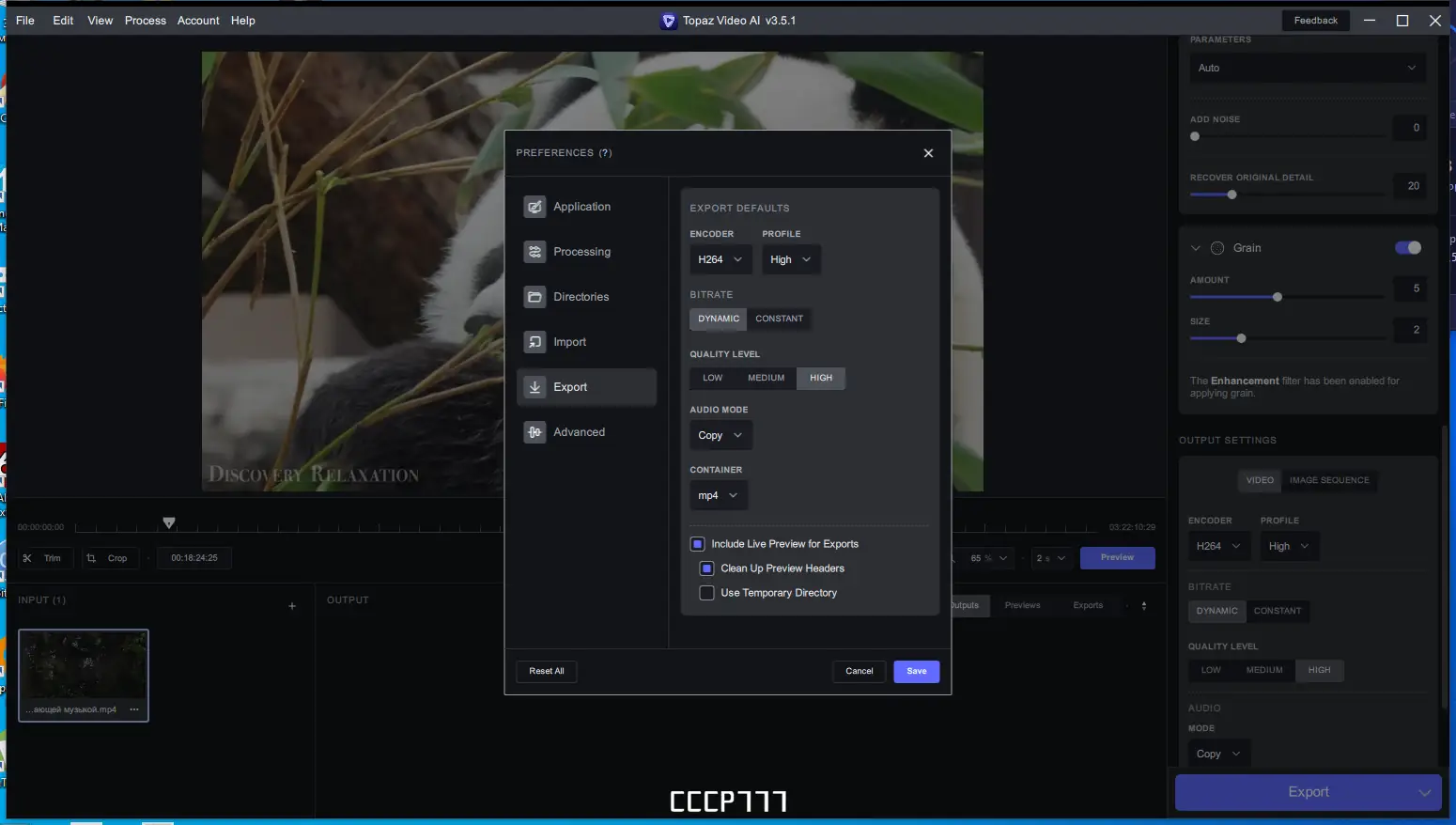Close the Preferences dialog
1456x825 pixels.
point(928,153)
